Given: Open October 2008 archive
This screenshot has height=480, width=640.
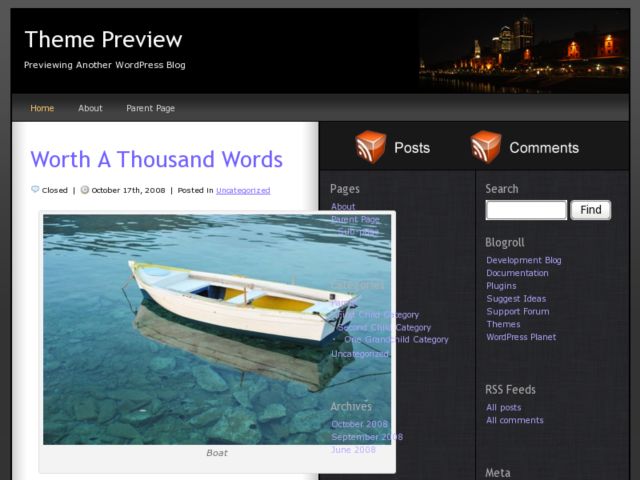Looking at the screenshot, I should pos(360,424).
